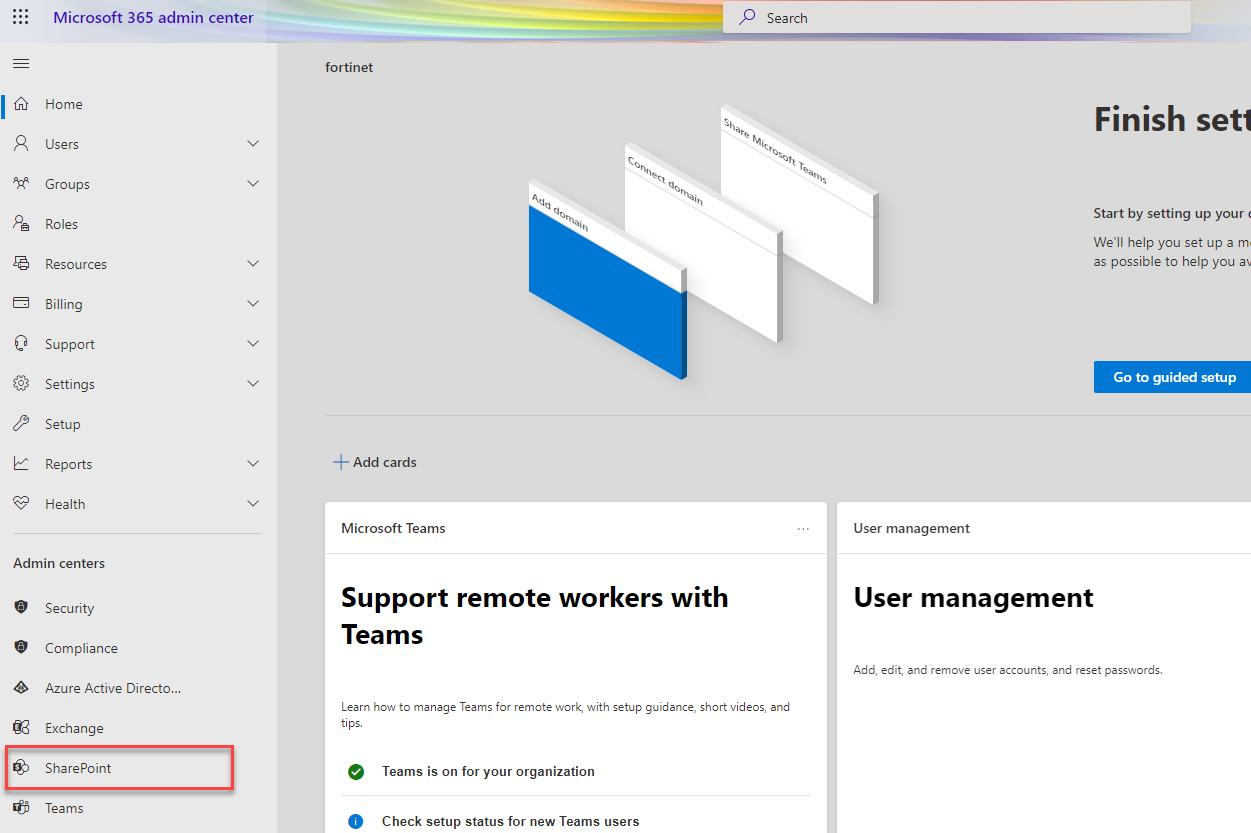
Task: Expand the Resources chevron
Action: click(x=253, y=264)
